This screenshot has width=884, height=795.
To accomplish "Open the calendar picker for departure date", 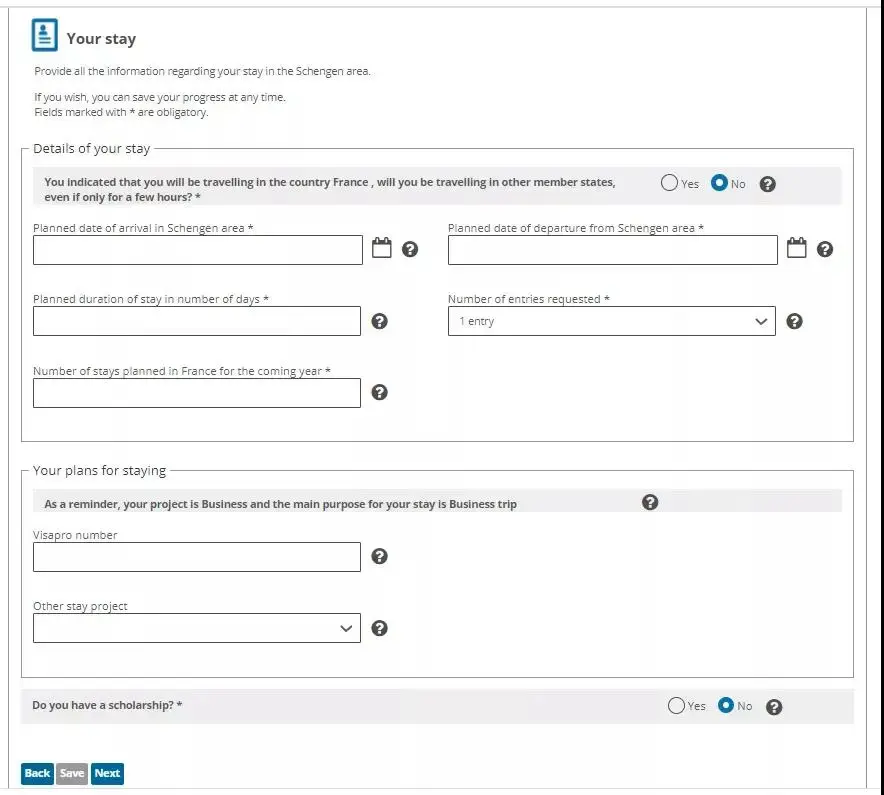I will tap(796, 248).
